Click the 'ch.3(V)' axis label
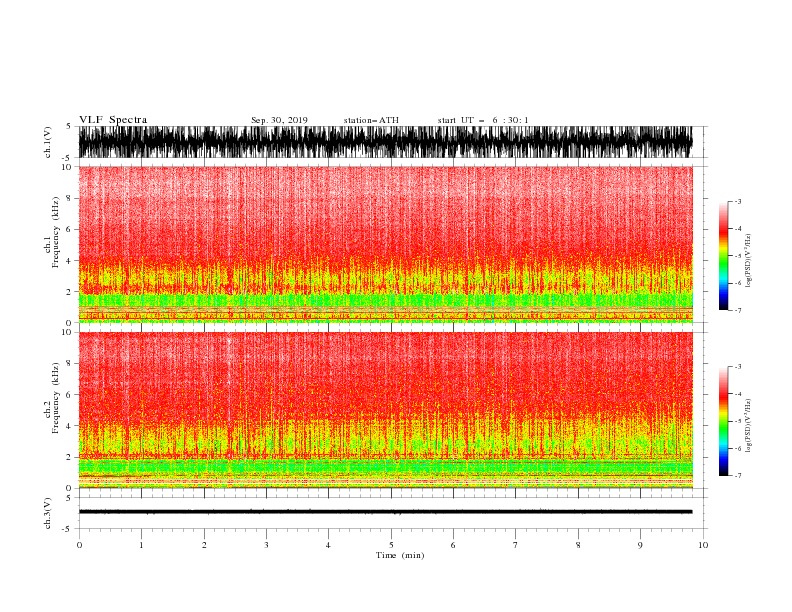This screenshot has height=612, width=792. pos(48,513)
